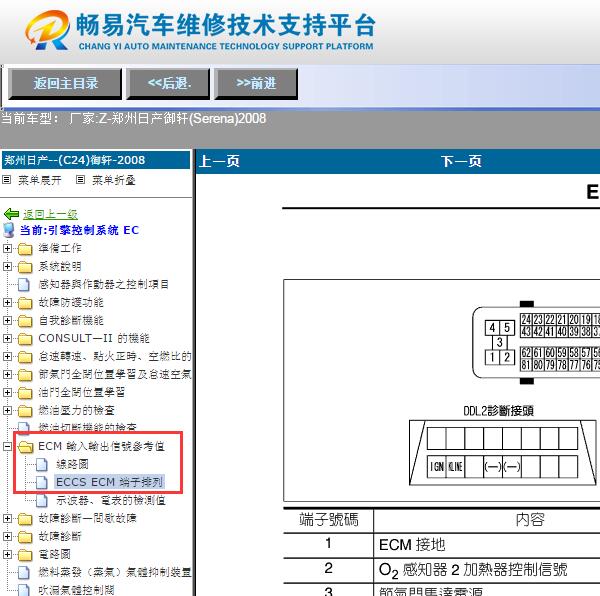Open the 線路圖 tree item
600x596 pixels.
[x=72, y=464]
